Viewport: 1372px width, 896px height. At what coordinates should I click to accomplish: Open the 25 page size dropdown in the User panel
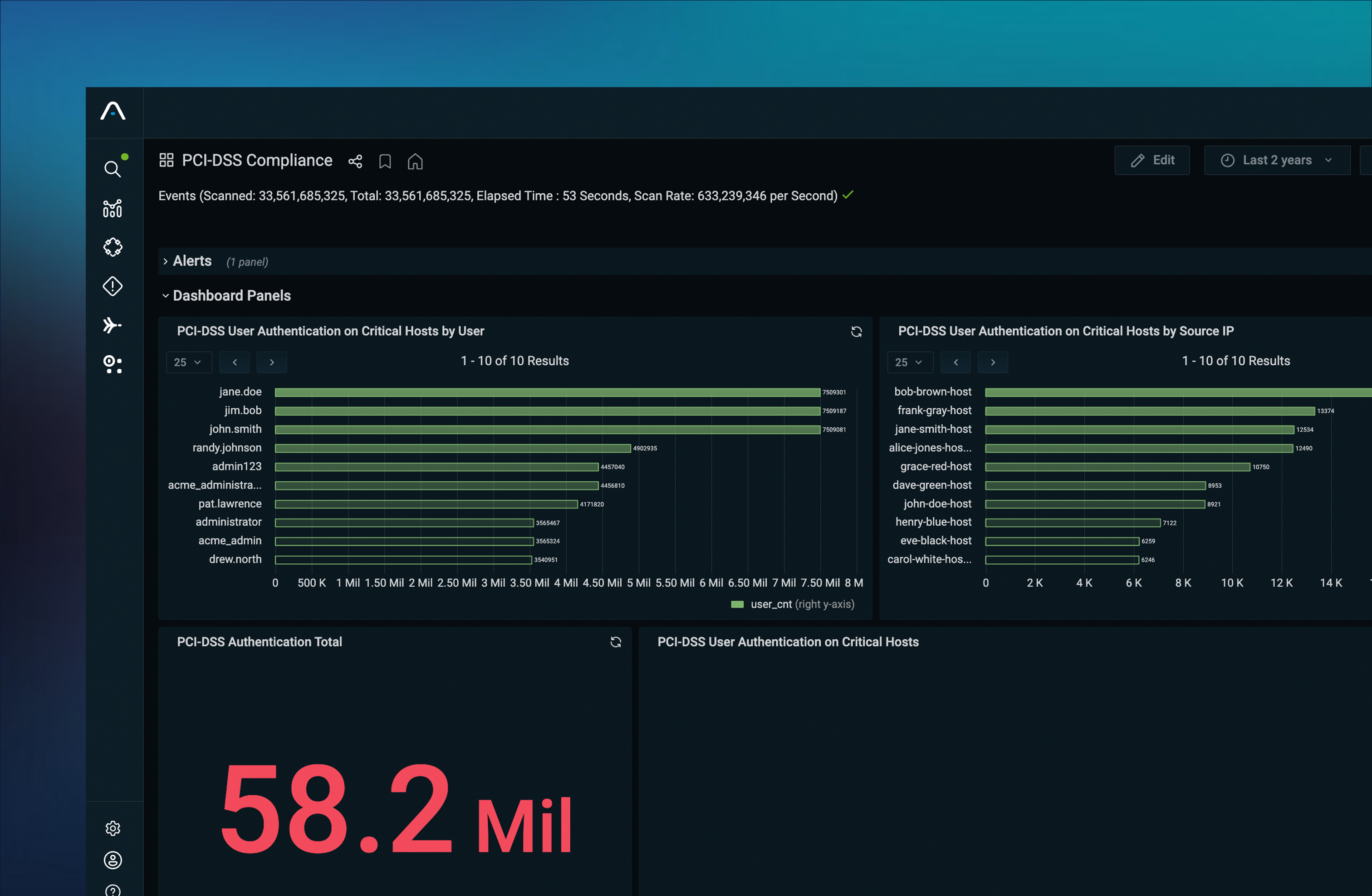(188, 362)
